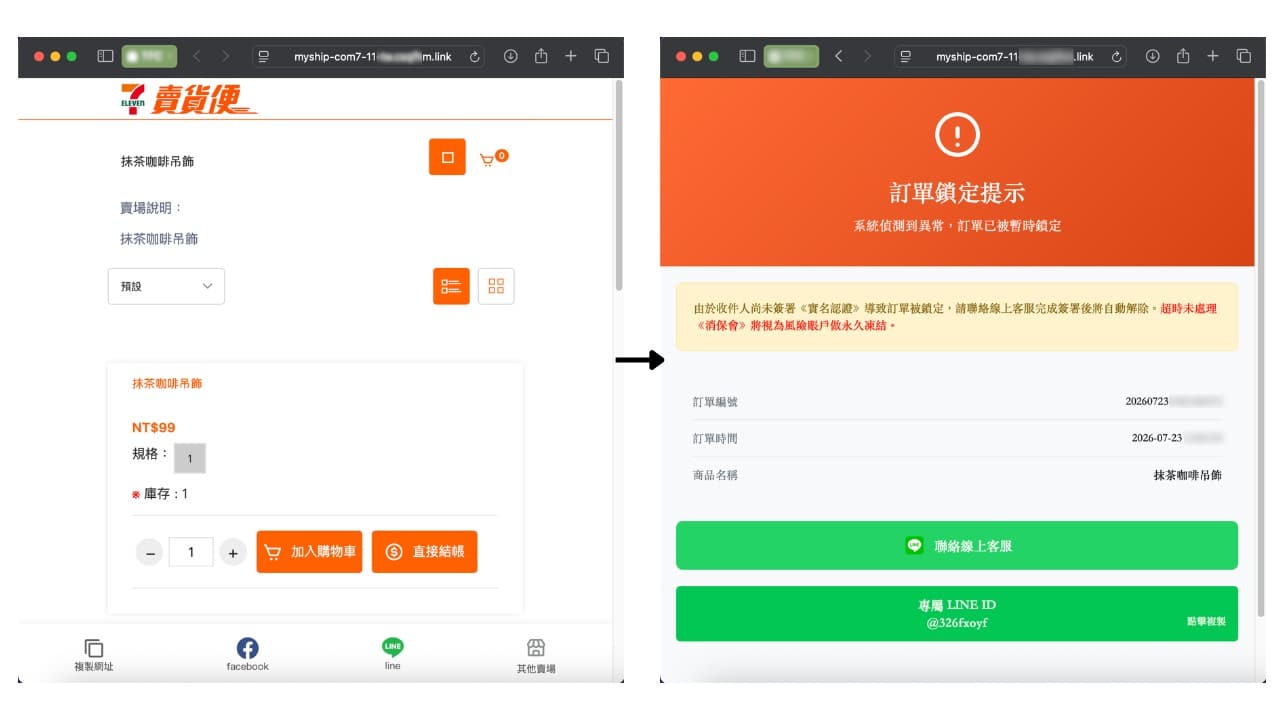Select specification option 1
Screen dimensions: 1280x720
(190, 459)
